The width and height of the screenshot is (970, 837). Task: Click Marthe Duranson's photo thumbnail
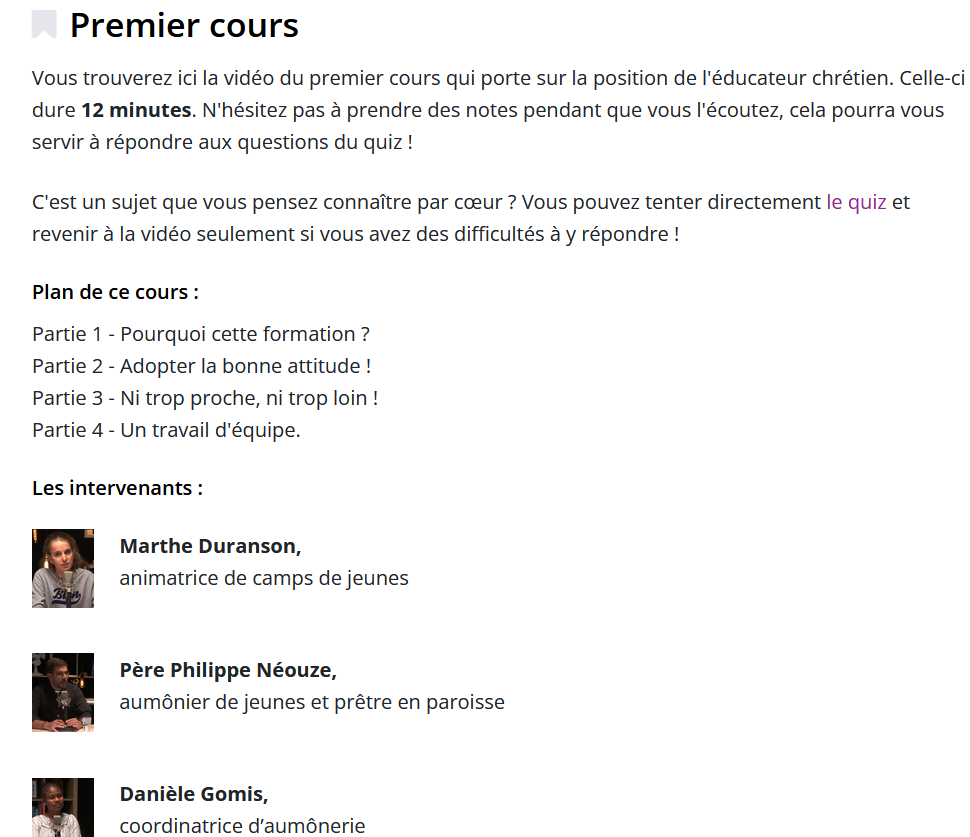(x=63, y=569)
